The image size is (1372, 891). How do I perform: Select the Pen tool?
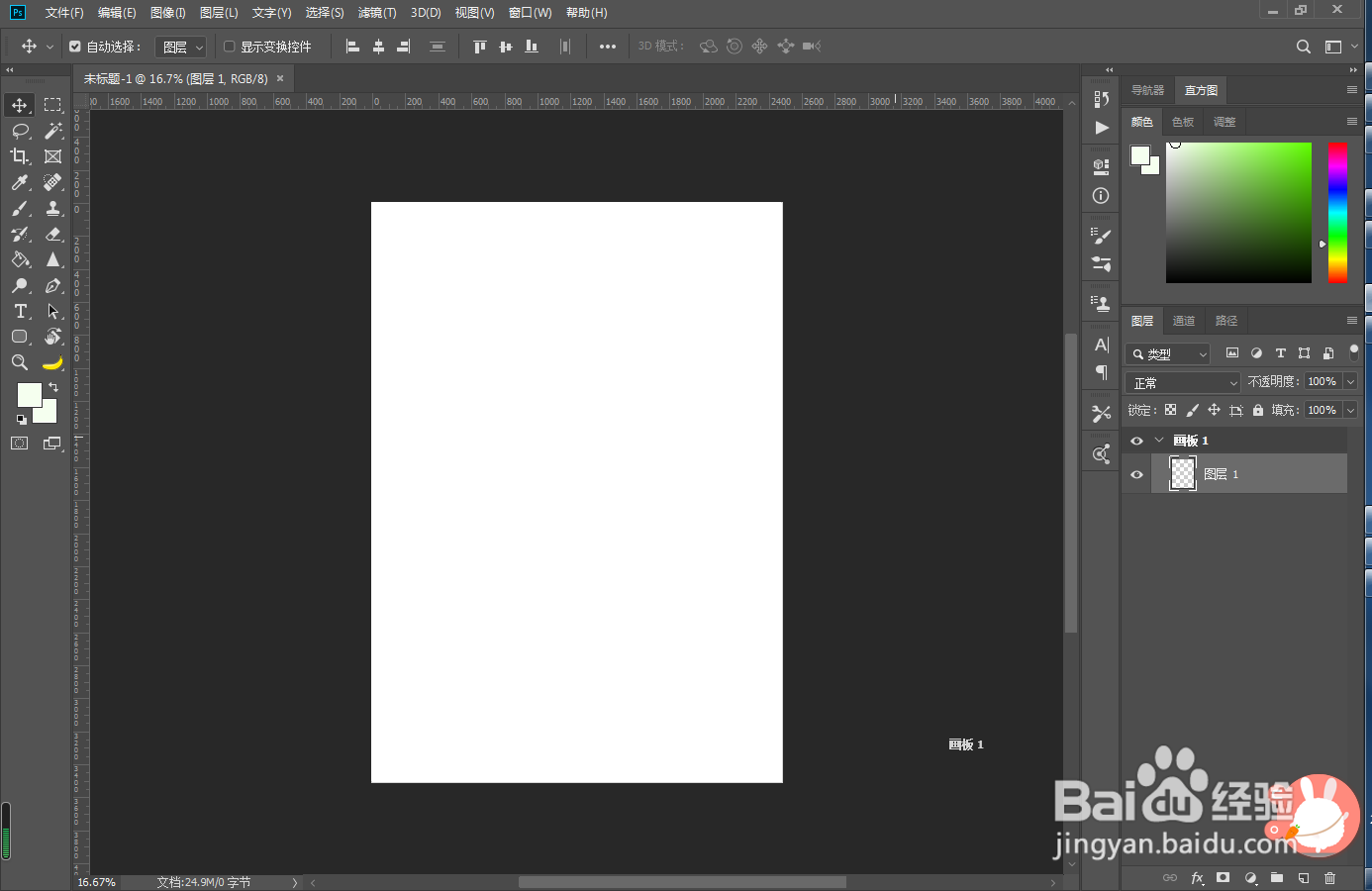(x=53, y=285)
